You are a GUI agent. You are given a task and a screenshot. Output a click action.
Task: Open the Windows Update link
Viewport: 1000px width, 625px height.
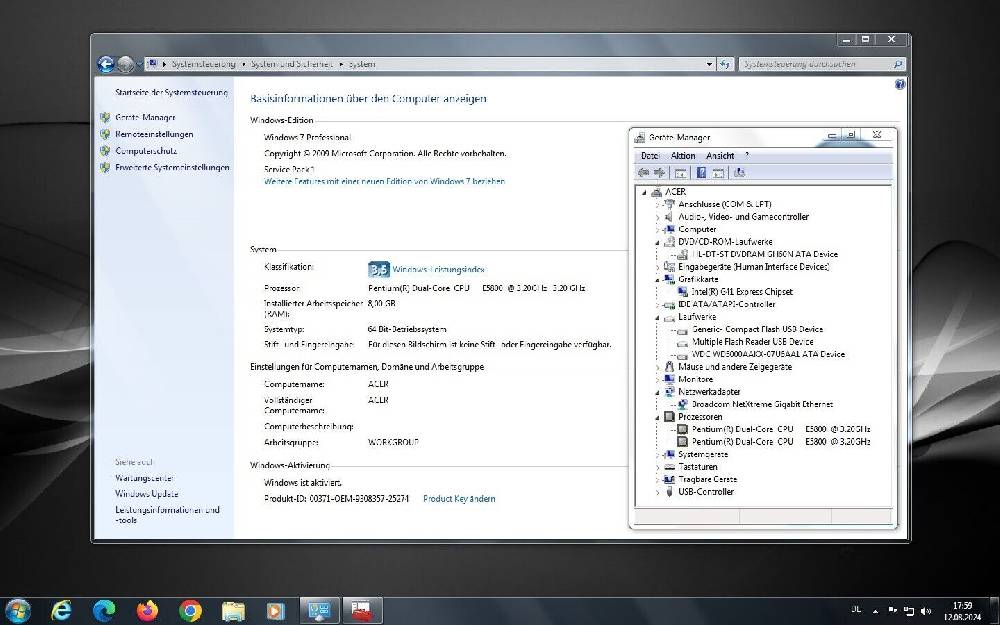point(147,494)
